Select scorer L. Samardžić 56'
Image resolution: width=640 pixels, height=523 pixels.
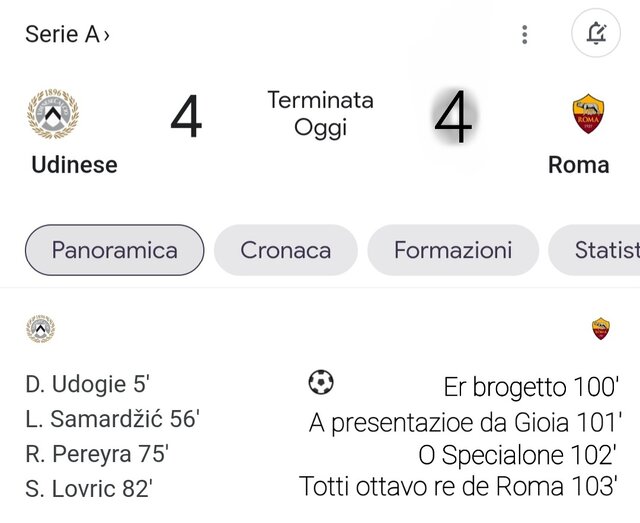pos(113,419)
